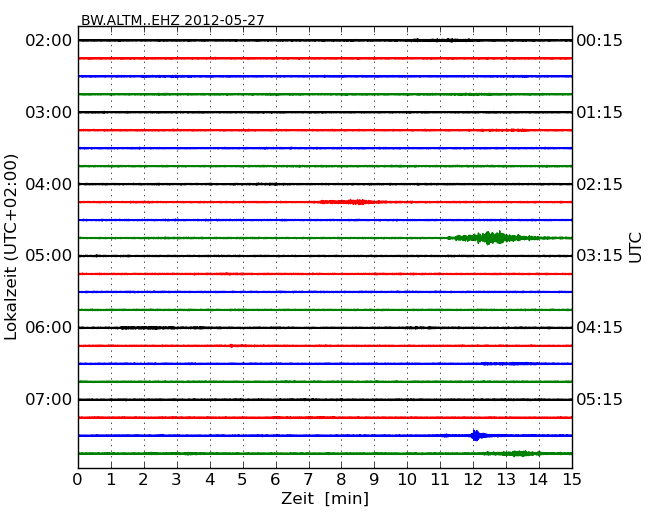The height and width of the screenshot is (520, 650).
Task: Click the x-axis tick label 9
Action: [x=374, y=479]
